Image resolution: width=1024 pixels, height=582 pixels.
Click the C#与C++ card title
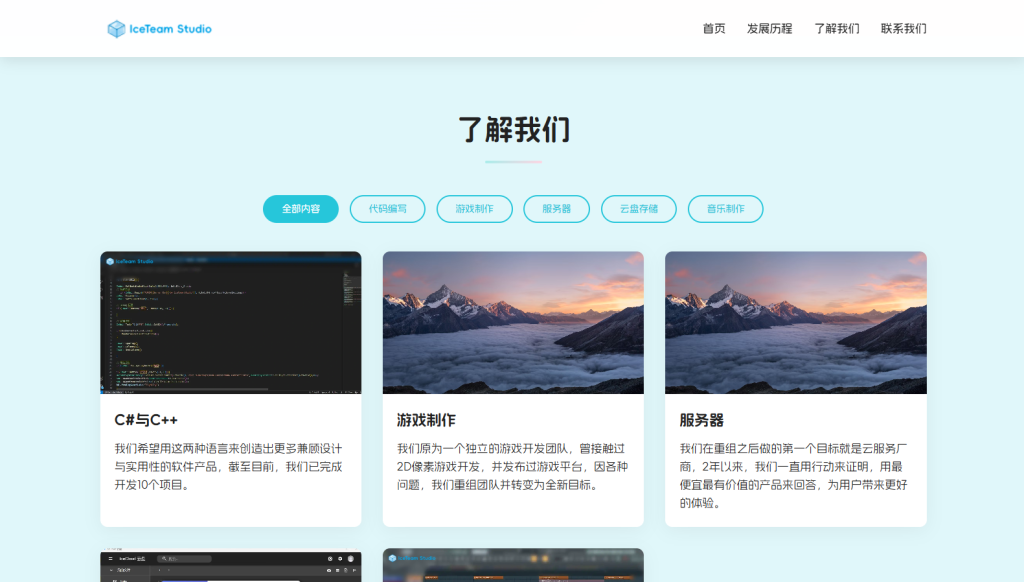(146, 420)
